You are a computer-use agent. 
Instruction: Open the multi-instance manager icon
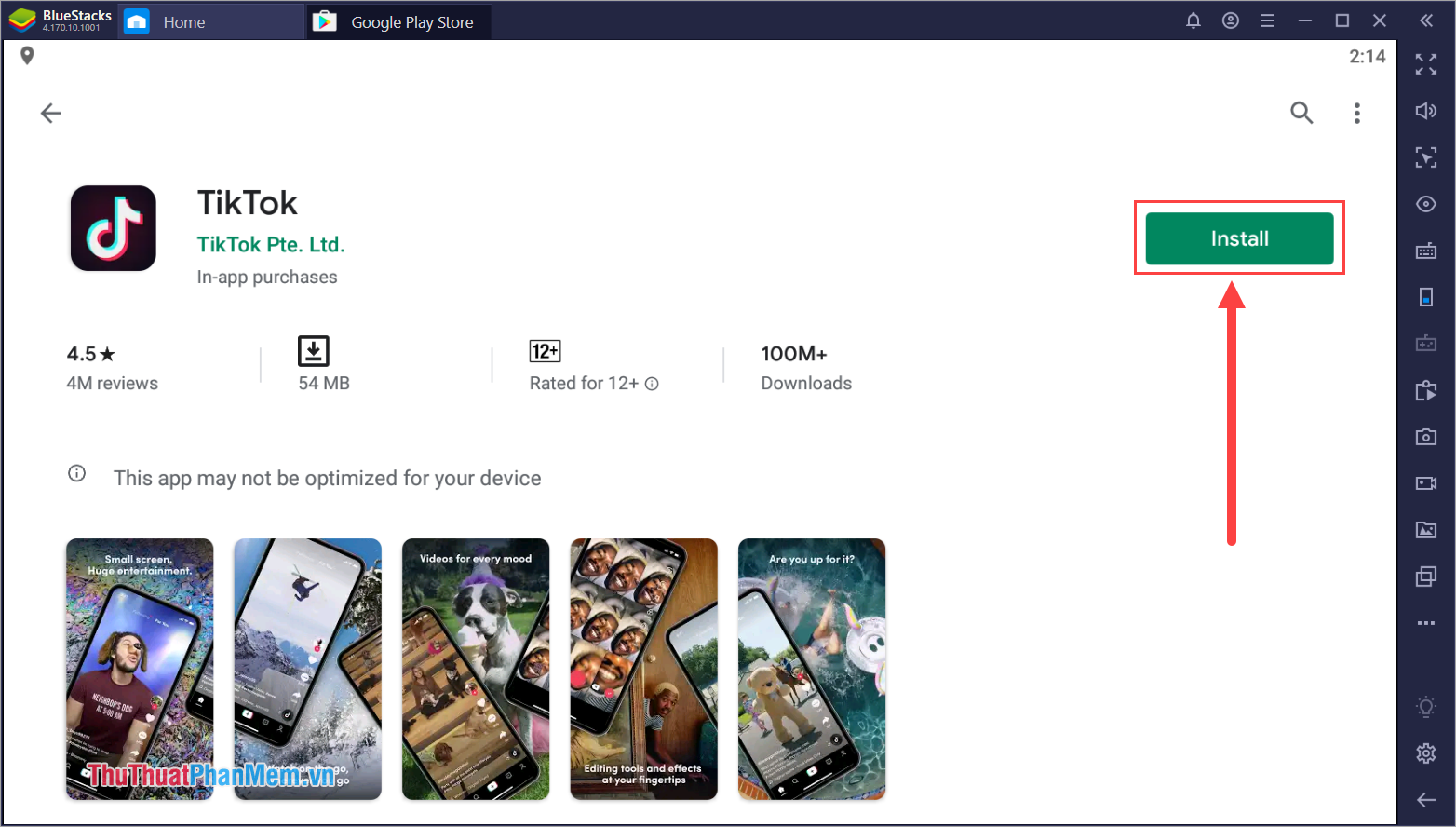1426,576
